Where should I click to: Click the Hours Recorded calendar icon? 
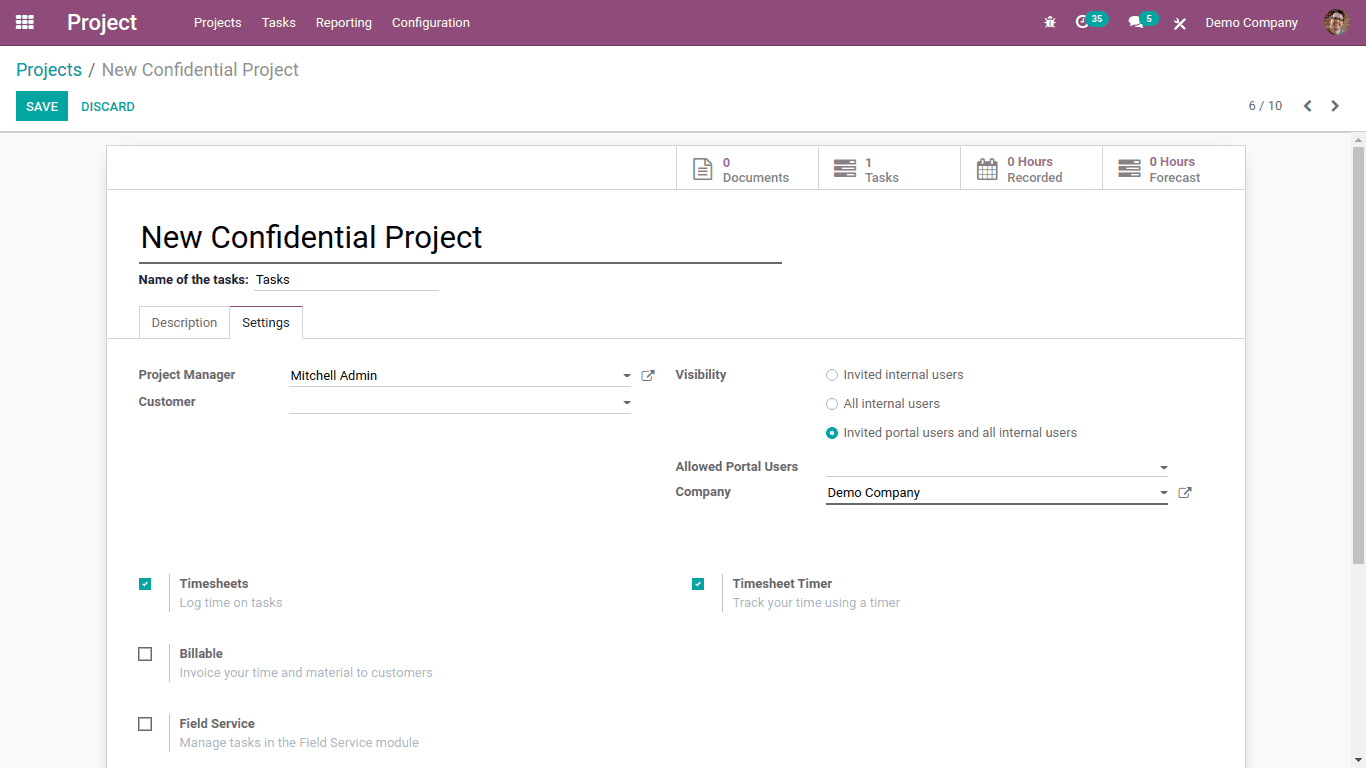point(987,169)
